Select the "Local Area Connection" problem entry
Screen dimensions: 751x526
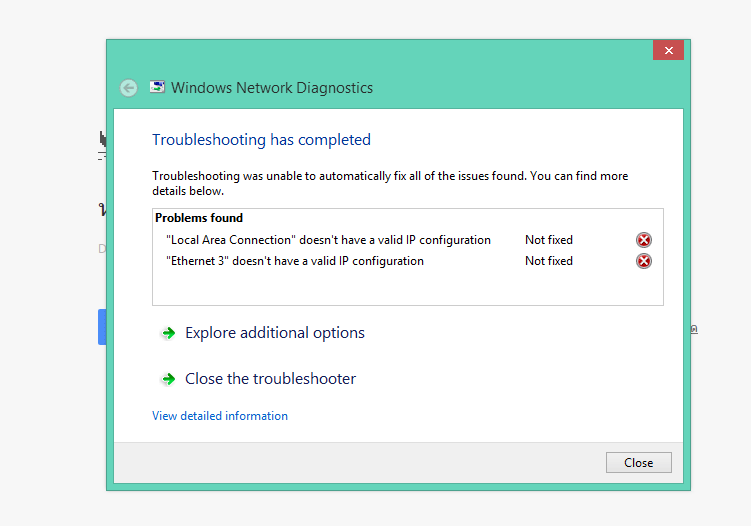click(x=328, y=240)
